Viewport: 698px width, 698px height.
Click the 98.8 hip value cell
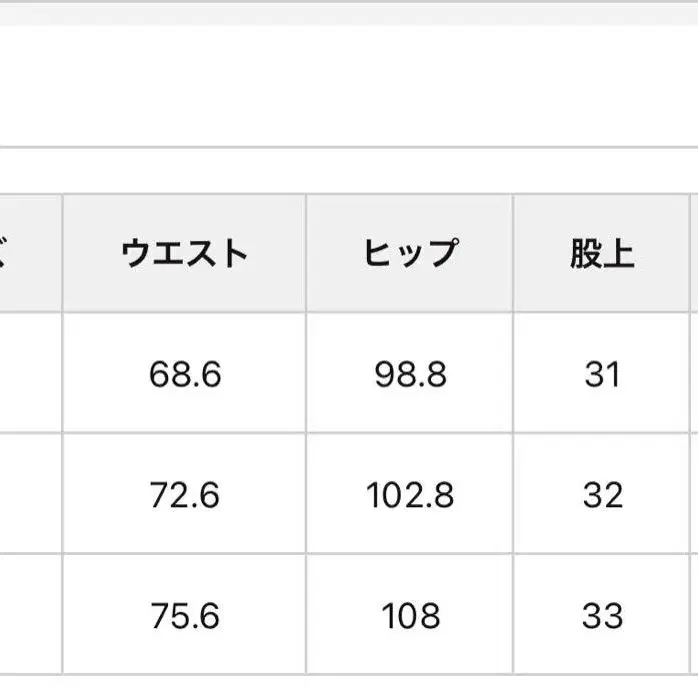click(410, 374)
